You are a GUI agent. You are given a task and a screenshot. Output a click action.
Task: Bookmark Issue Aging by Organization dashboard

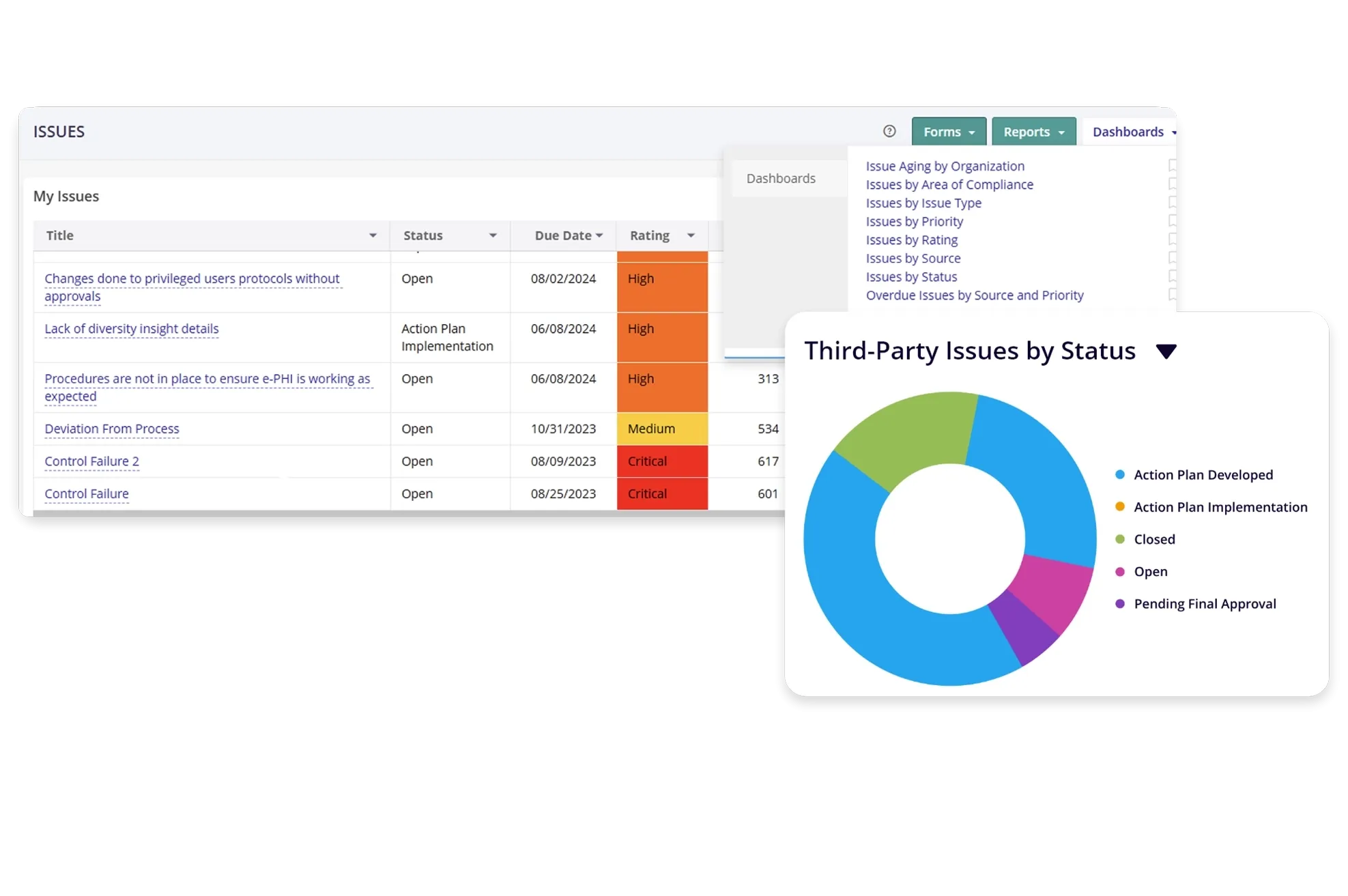tap(1172, 165)
